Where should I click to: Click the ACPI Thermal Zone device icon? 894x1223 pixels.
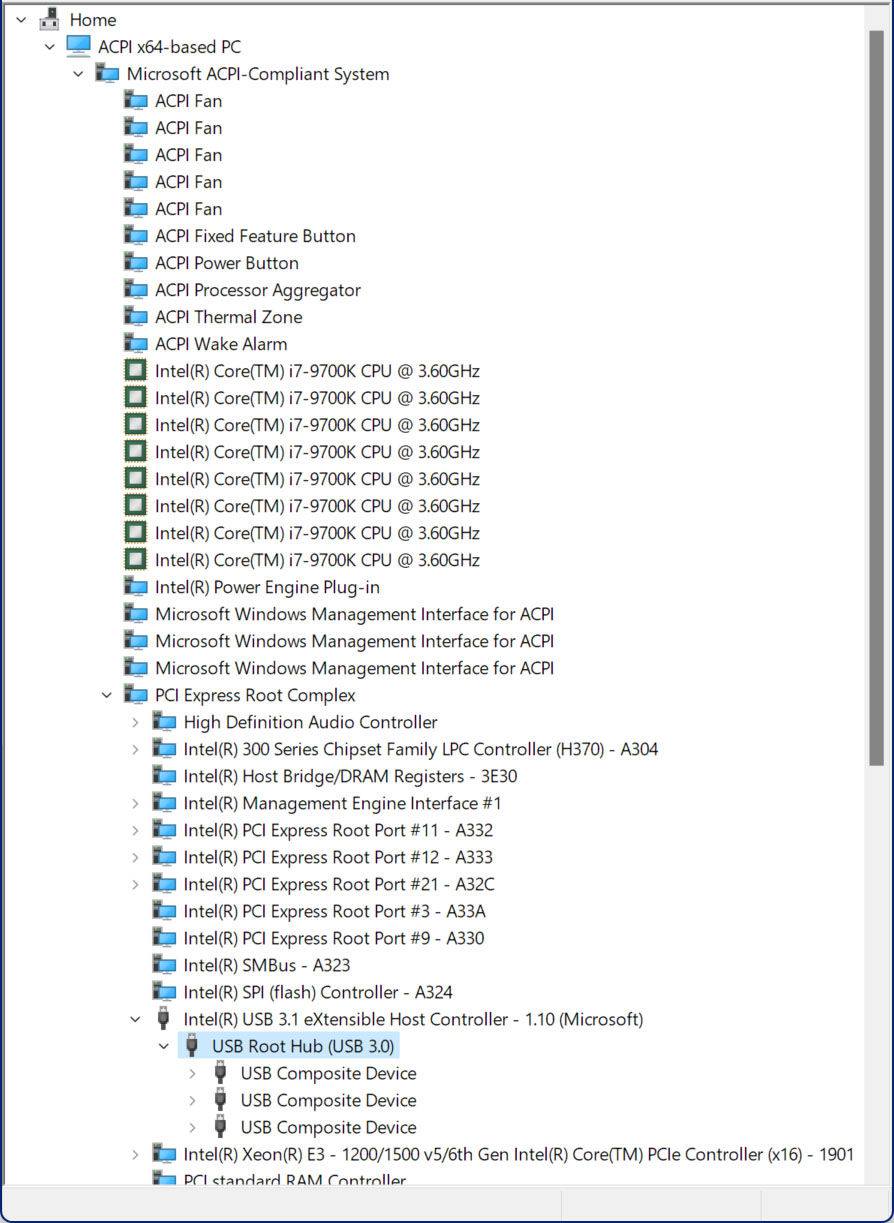[135, 317]
